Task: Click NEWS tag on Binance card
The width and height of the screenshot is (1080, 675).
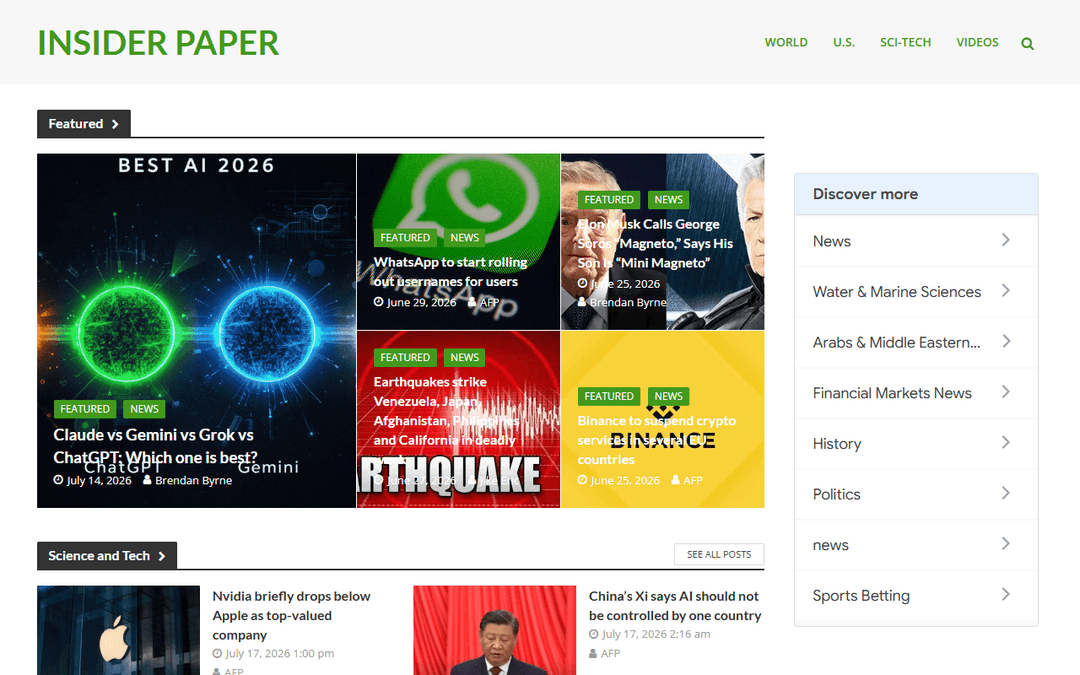Action: 668,396
